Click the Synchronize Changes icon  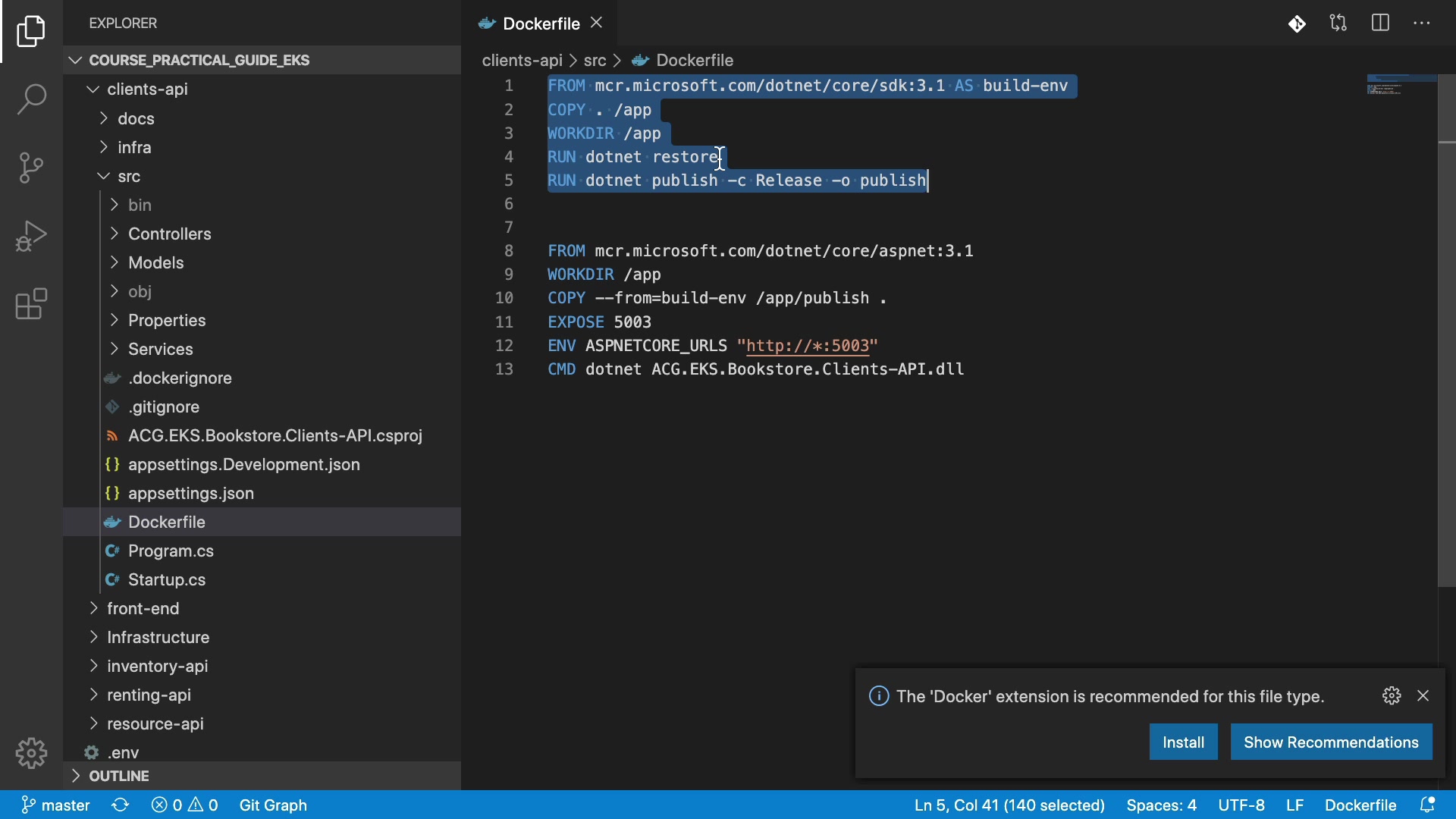click(x=121, y=805)
